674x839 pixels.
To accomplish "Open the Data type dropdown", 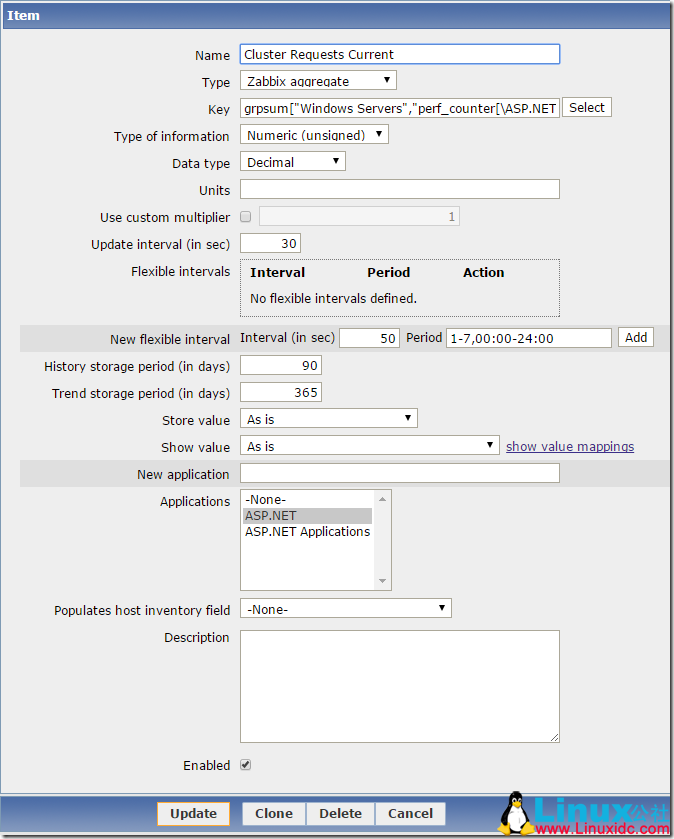I will (292, 161).
